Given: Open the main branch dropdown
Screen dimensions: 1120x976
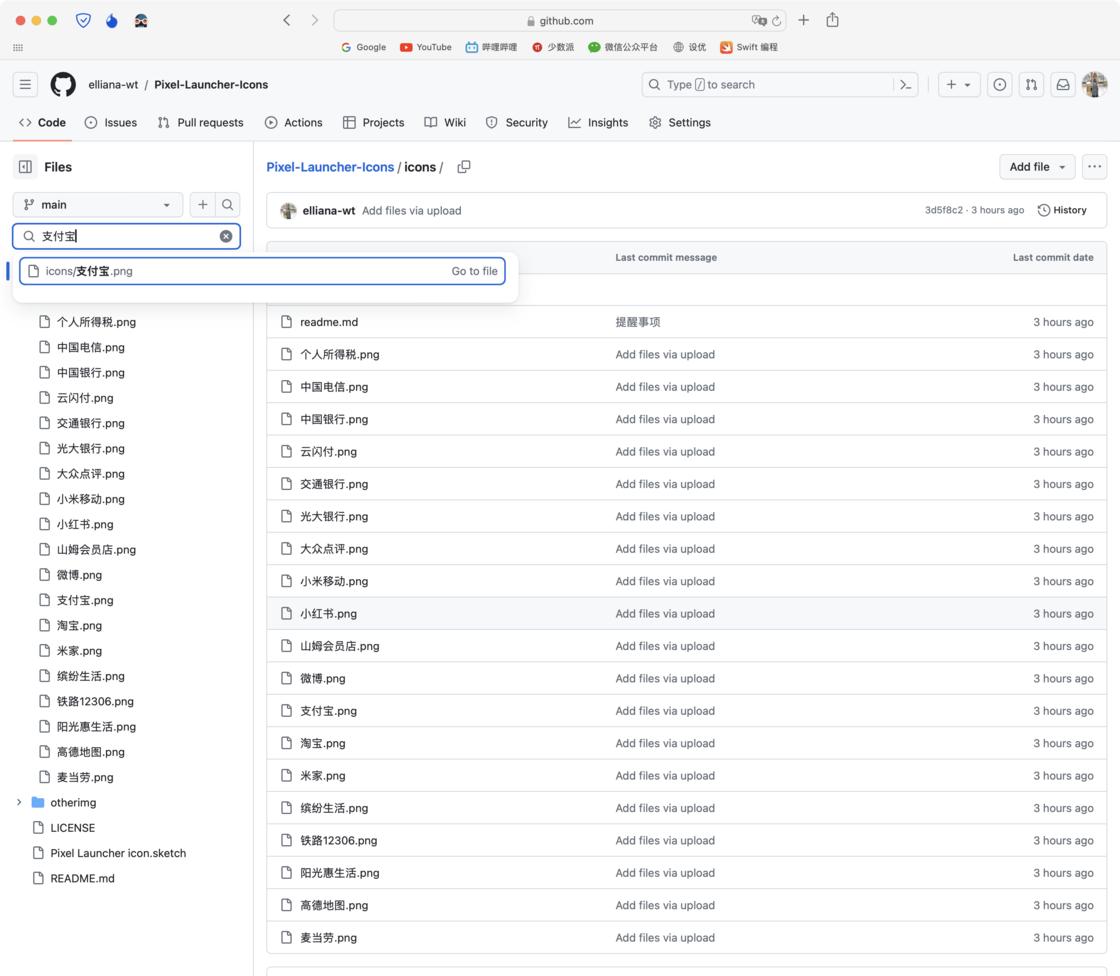Looking at the screenshot, I should click(x=98, y=205).
